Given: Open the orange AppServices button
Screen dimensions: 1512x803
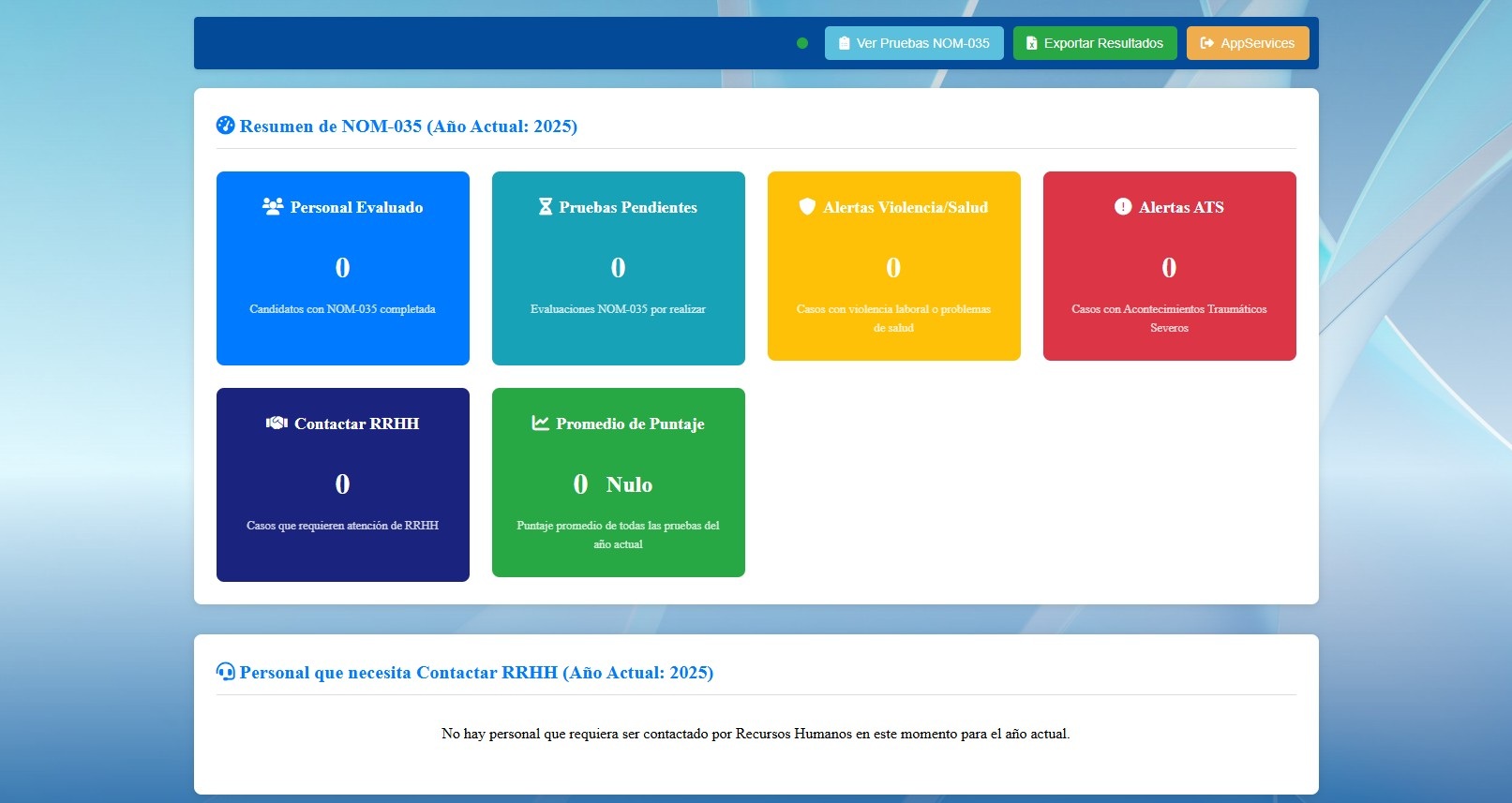Looking at the screenshot, I should (1247, 43).
